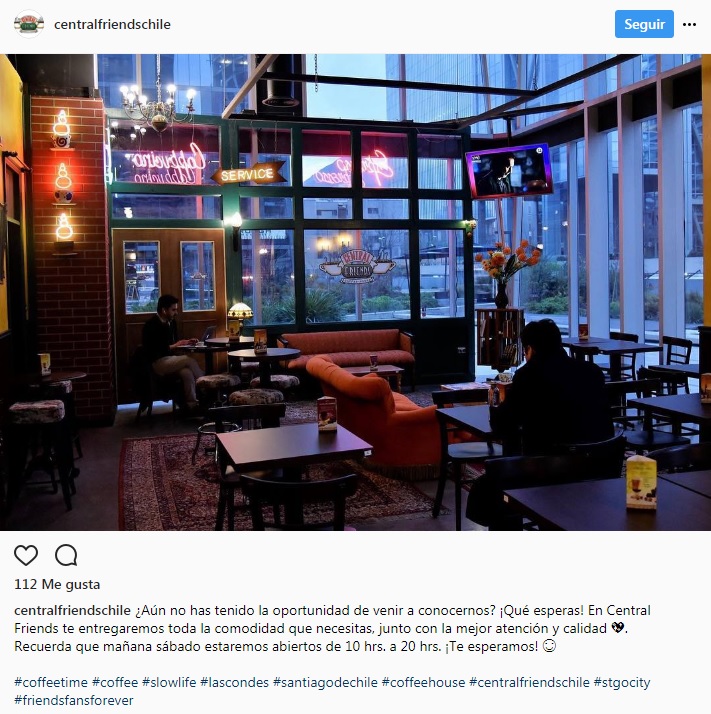The image size is (711, 714).
Task: Open the centralfriendschile username in the header
Action: point(112,25)
